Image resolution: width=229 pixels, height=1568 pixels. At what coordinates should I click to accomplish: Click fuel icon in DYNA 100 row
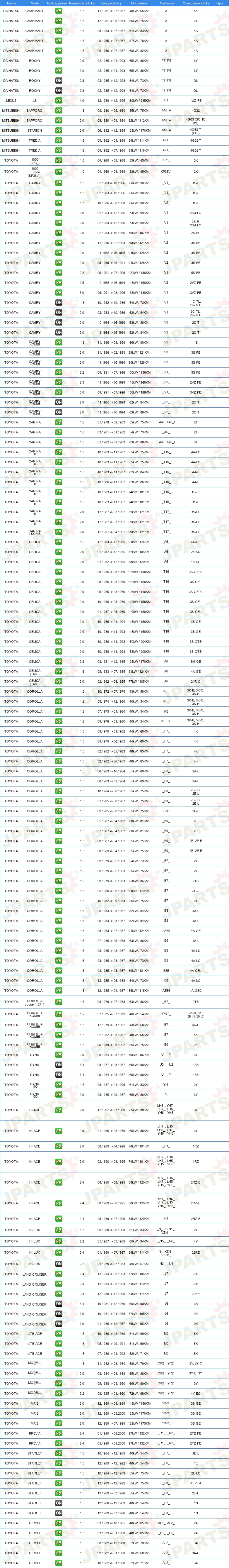pyautogui.click(x=59, y=1085)
